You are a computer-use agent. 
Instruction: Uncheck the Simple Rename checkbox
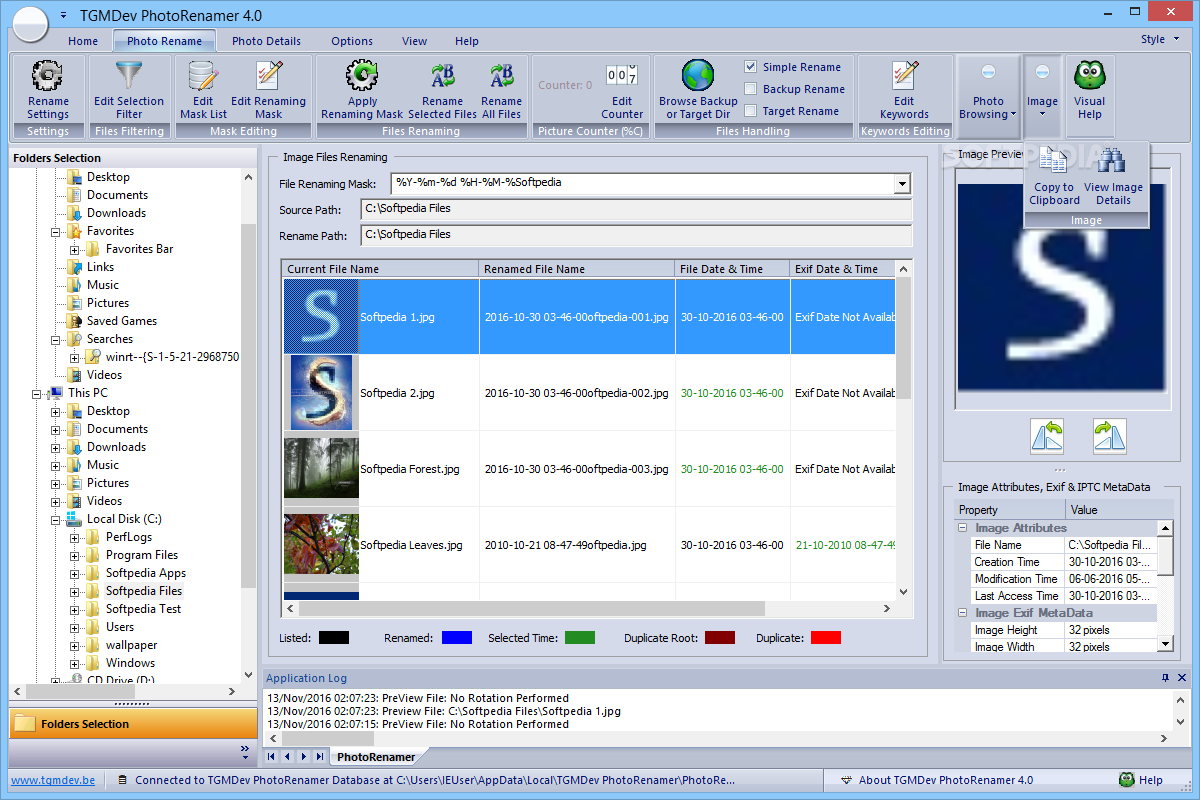(x=751, y=67)
